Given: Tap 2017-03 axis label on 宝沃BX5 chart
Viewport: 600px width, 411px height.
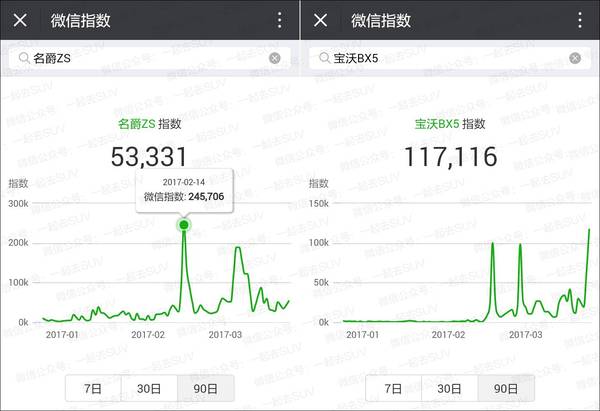Looking at the screenshot, I should pyautogui.click(x=526, y=335).
